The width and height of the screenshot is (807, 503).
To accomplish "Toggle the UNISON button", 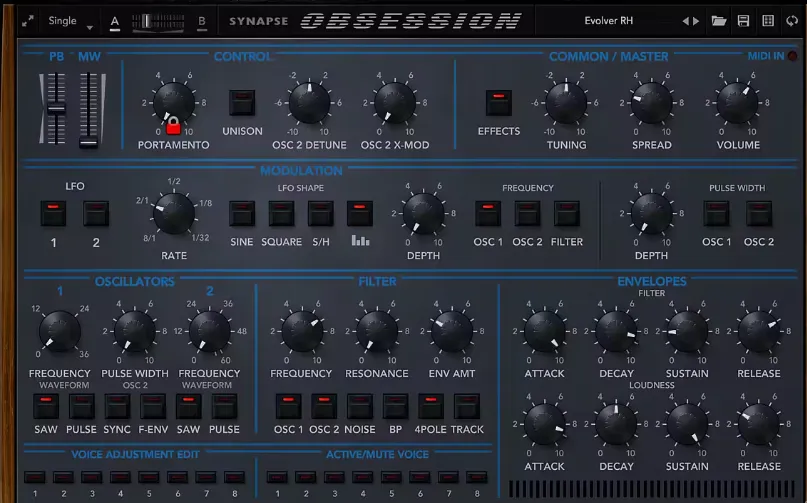I will (242, 103).
